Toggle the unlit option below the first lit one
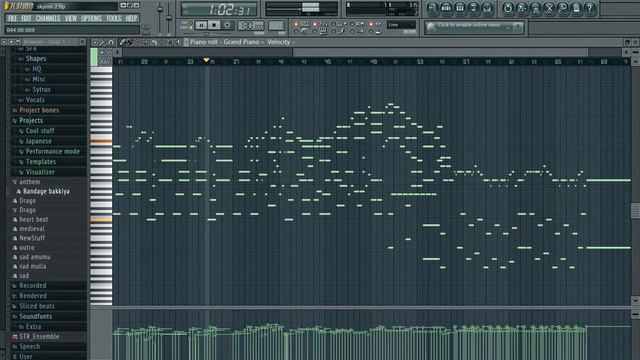The width and height of the screenshot is (640, 360). pyautogui.click(x=296, y=31)
